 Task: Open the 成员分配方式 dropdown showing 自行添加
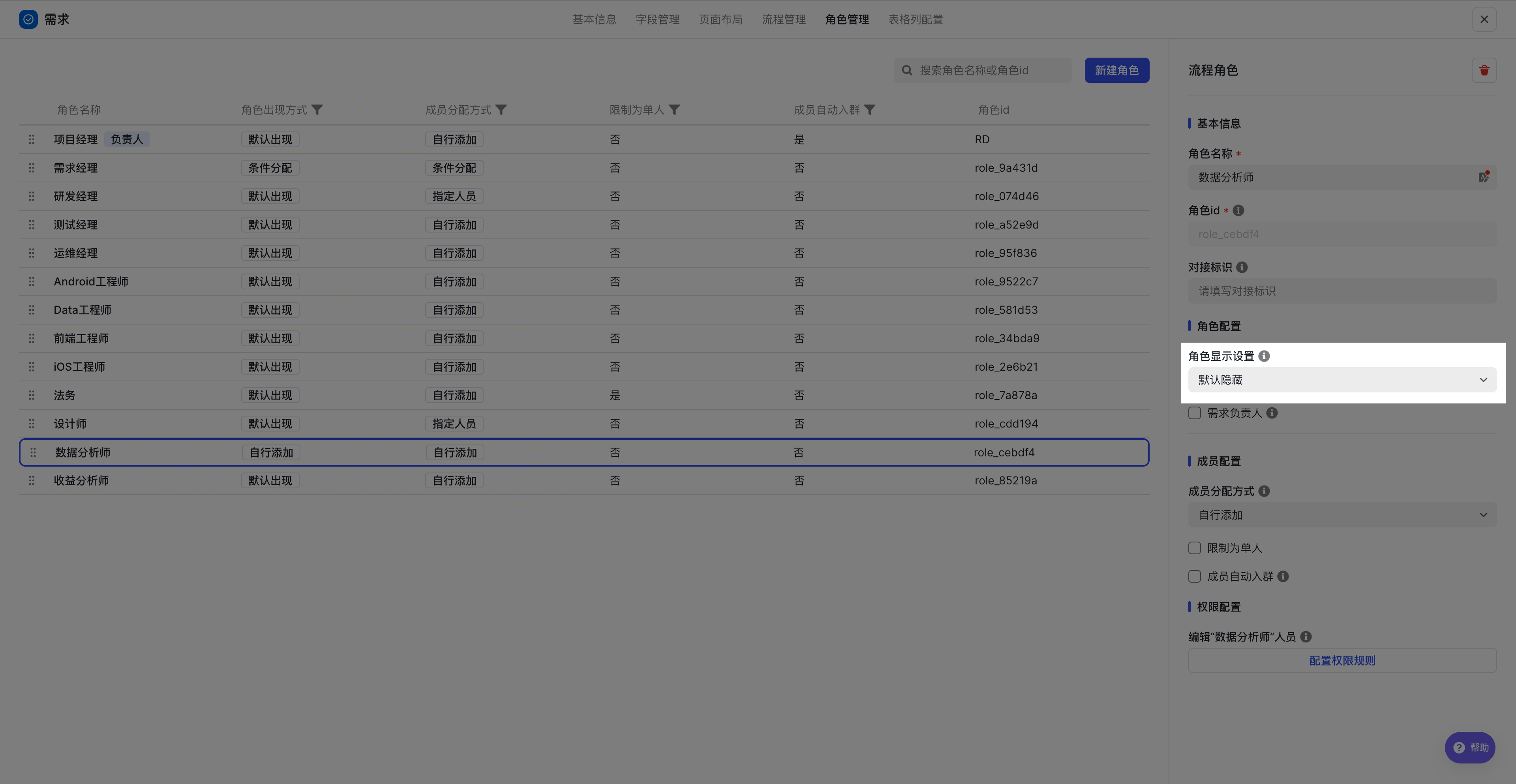coord(1342,515)
